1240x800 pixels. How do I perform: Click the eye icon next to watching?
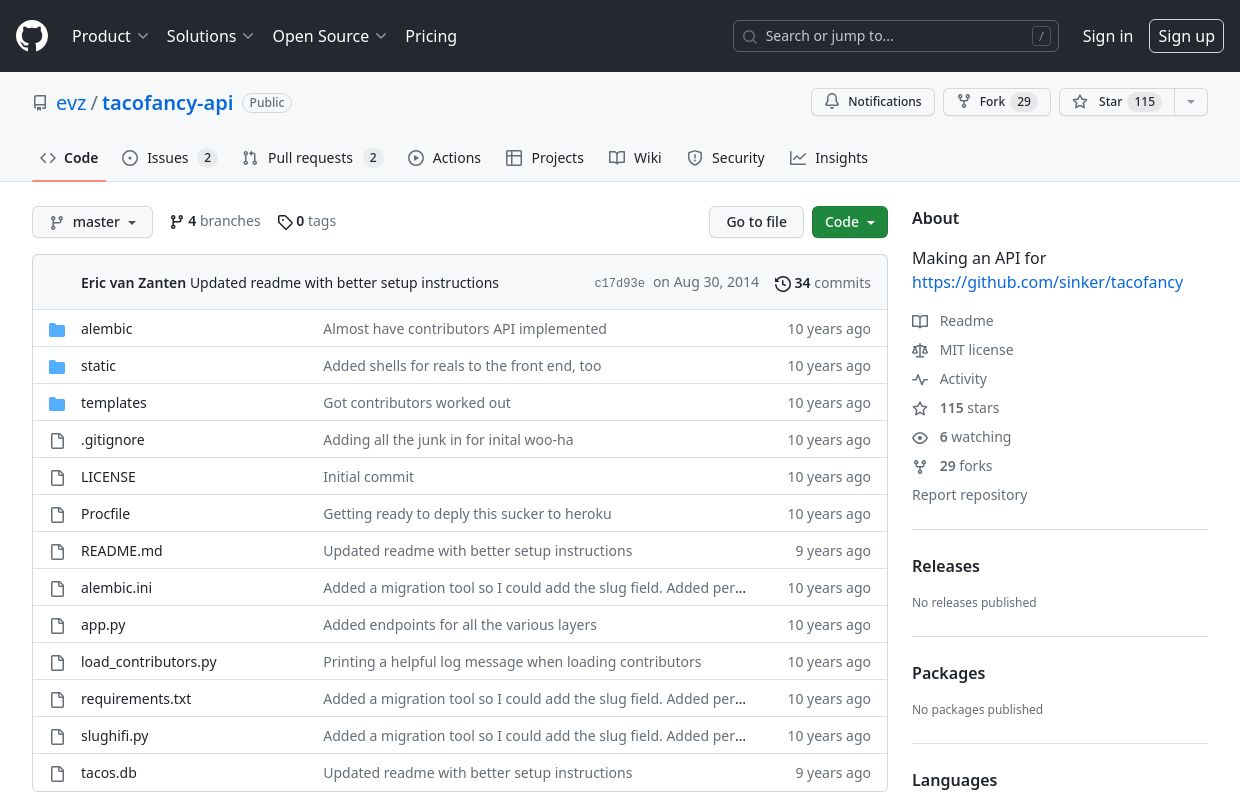click(x=920, y=437)
